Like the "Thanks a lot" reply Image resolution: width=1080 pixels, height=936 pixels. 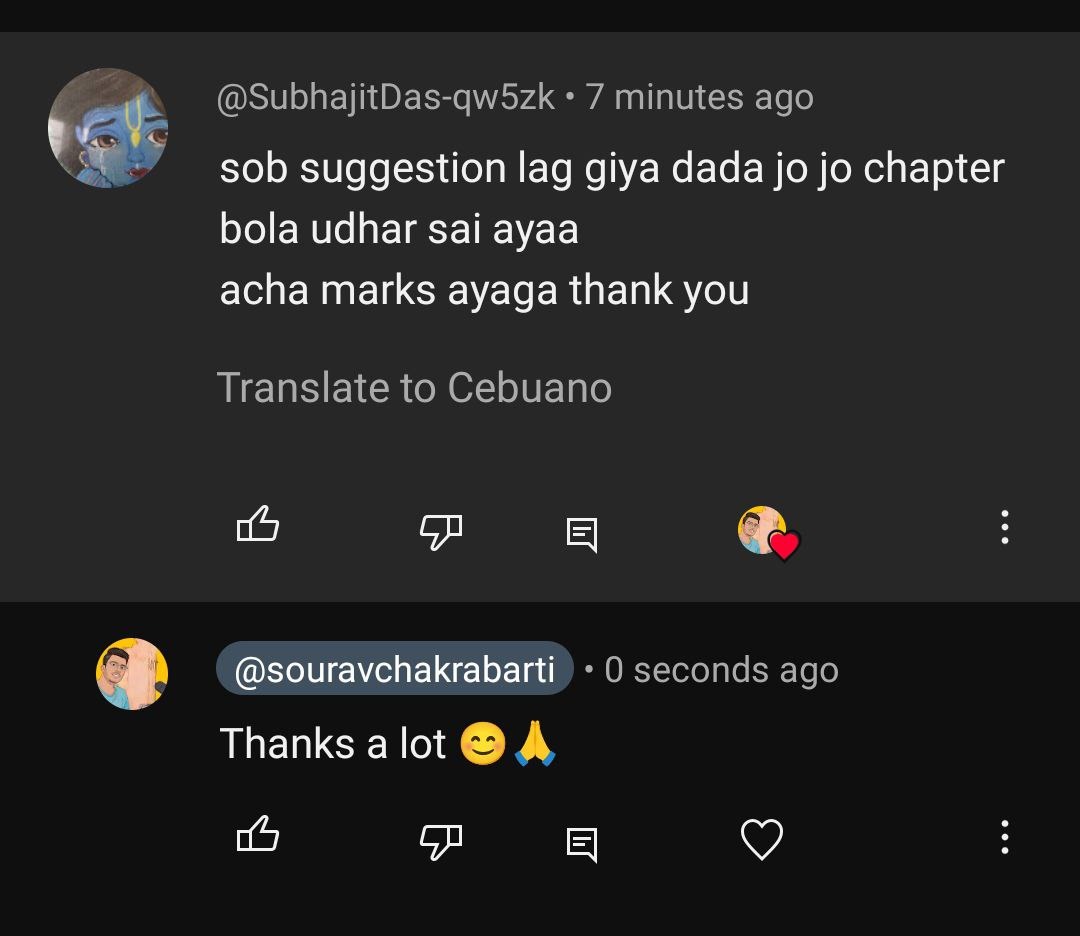click(257, 835)
